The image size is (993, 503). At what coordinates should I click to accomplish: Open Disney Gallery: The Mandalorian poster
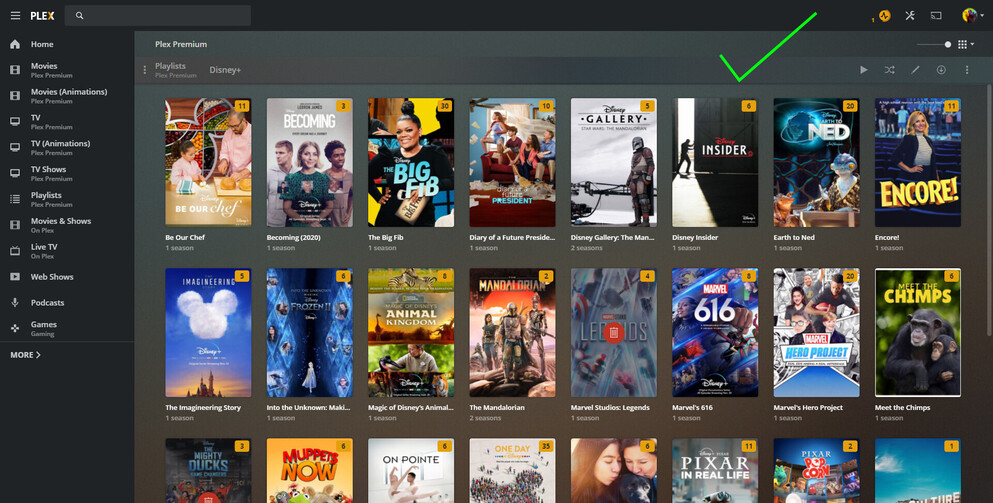tap(614, 162)
